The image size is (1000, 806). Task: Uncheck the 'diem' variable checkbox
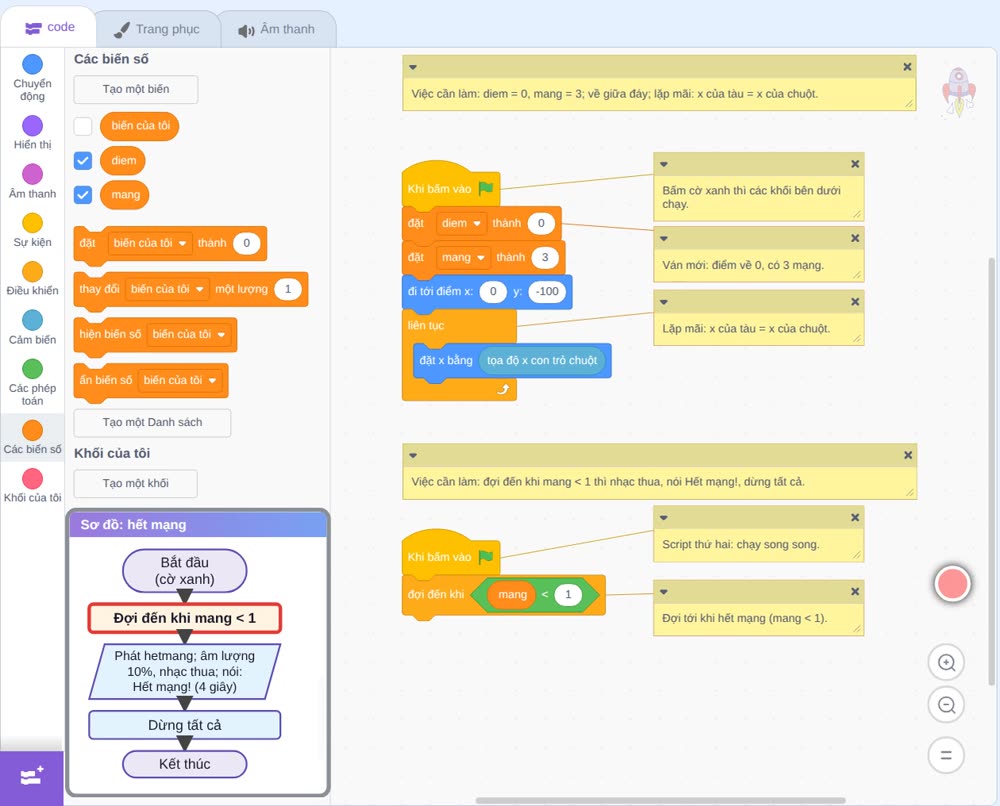pos(83,160)
